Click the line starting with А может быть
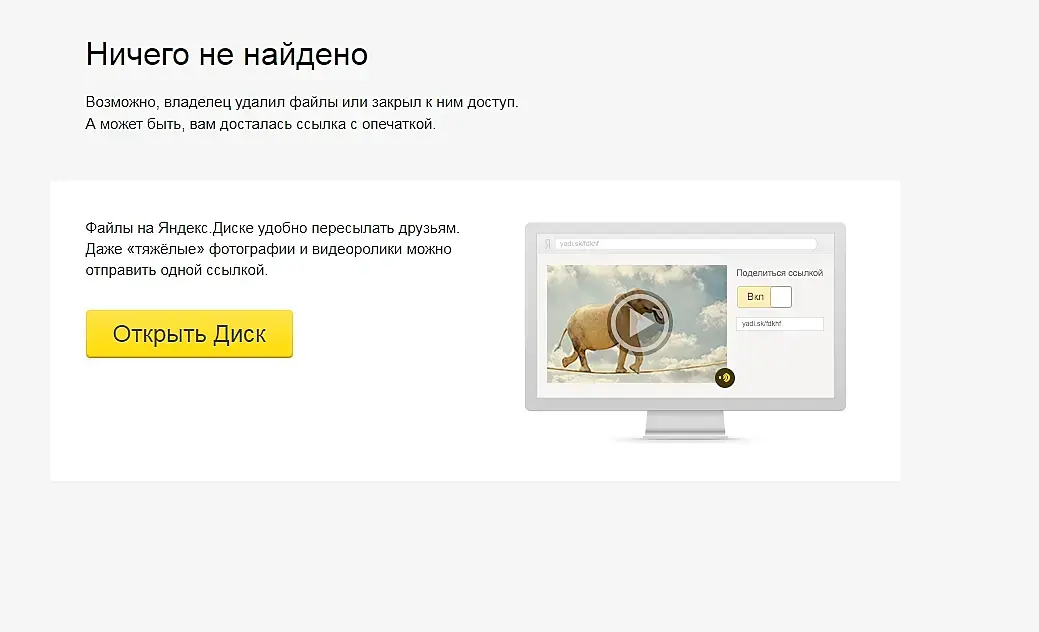This screenshot has width=1039, height=632. coord(260,124)
